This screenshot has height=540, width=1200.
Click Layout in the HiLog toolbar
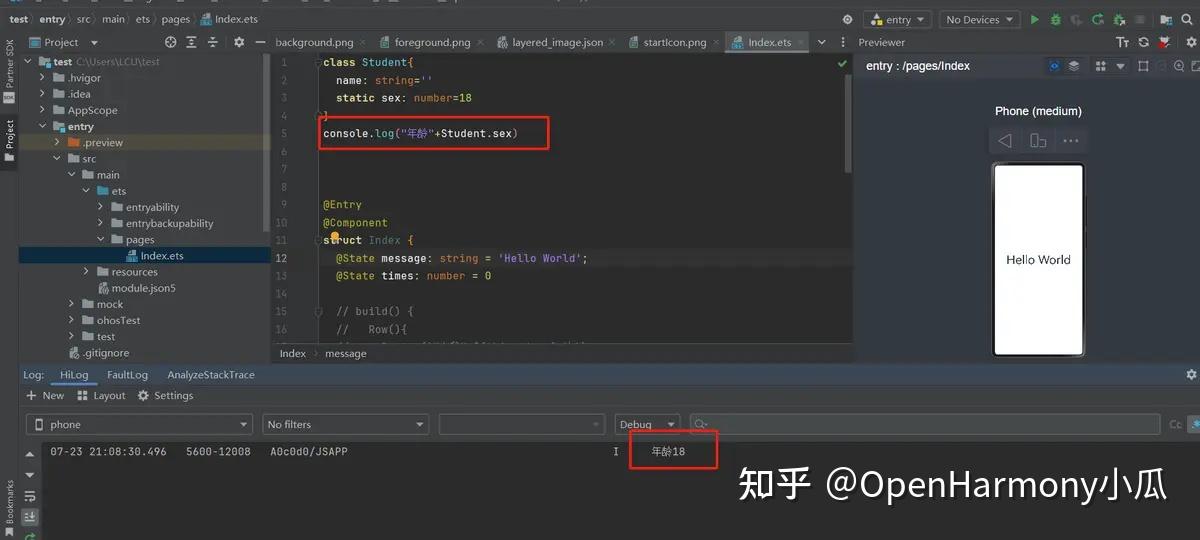(x=101, y=396)
